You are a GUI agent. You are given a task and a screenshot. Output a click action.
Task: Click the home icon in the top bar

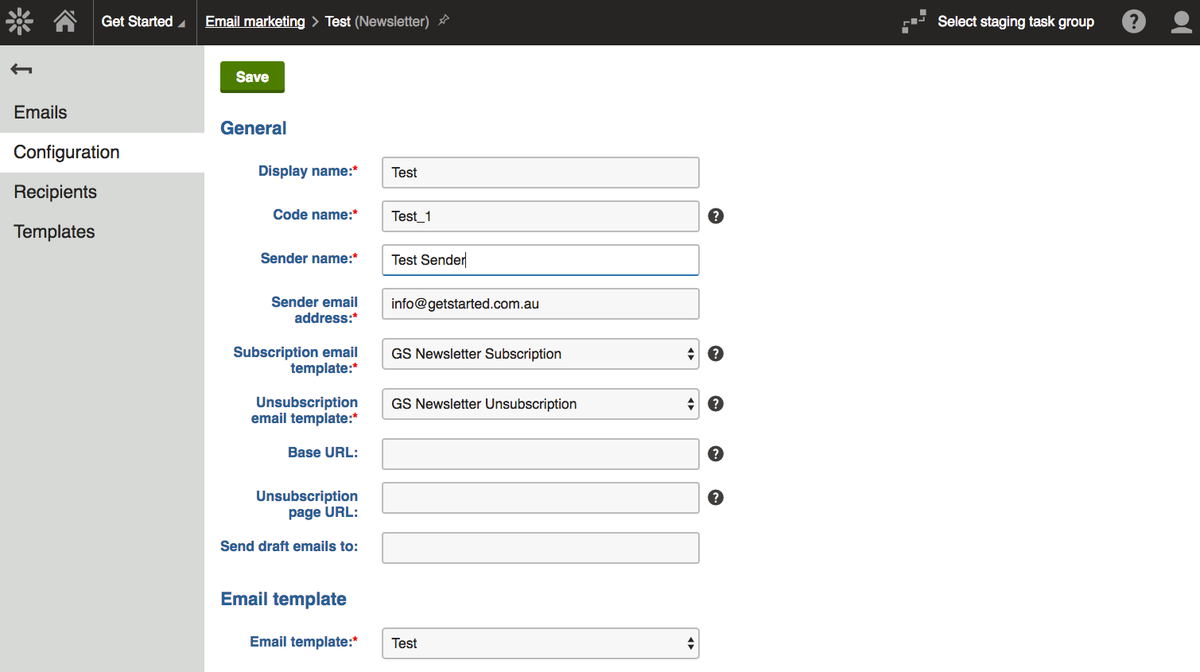(x=66, y=20)
